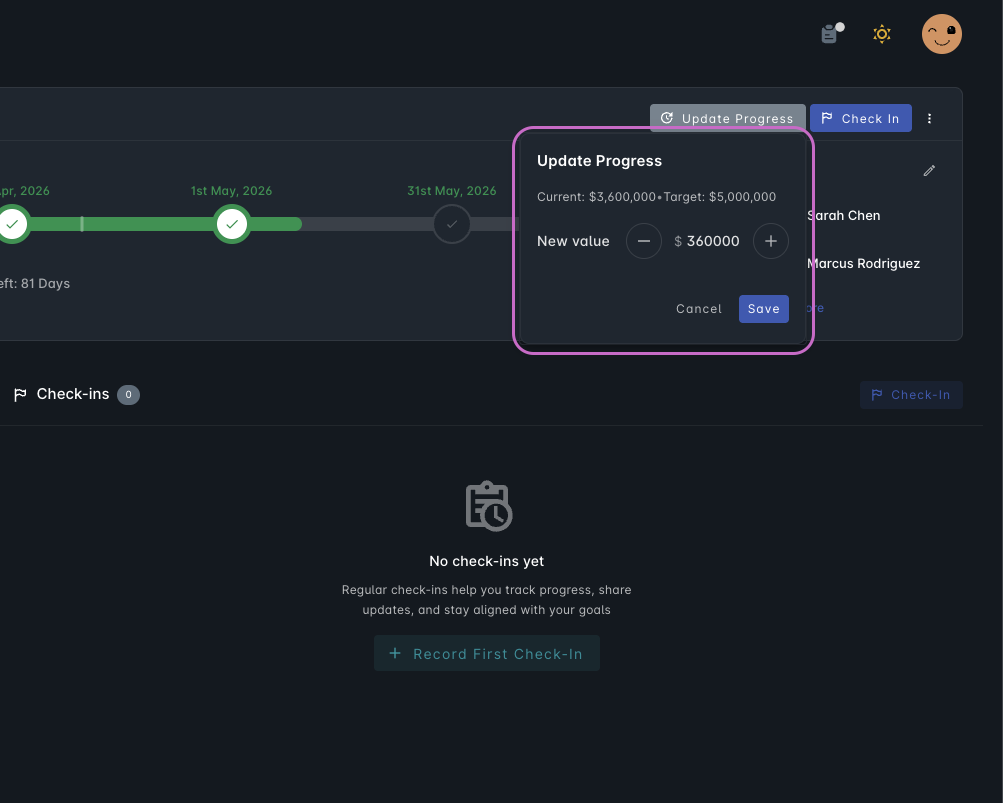Open the three-dot overflow menu
1003x803 pixels.
[929, 118]
